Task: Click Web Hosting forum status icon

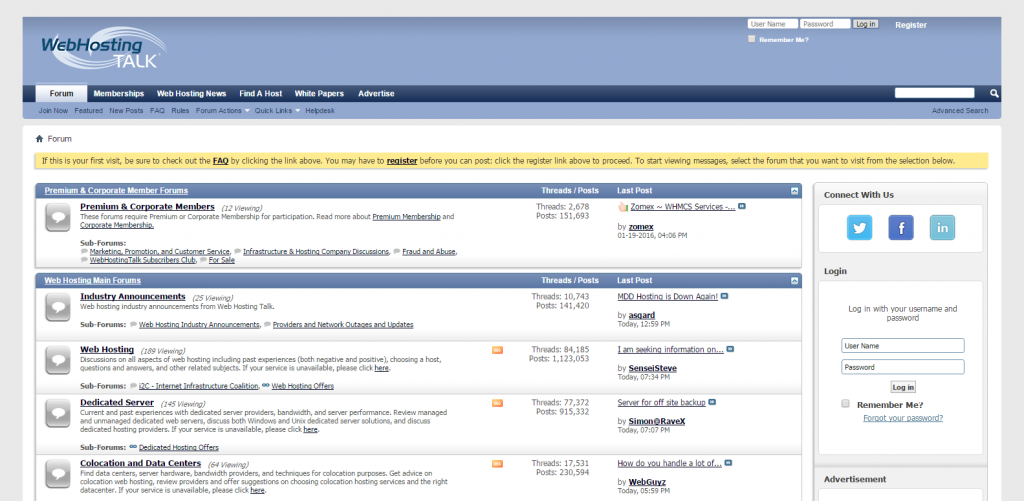Action: (58, 360)
